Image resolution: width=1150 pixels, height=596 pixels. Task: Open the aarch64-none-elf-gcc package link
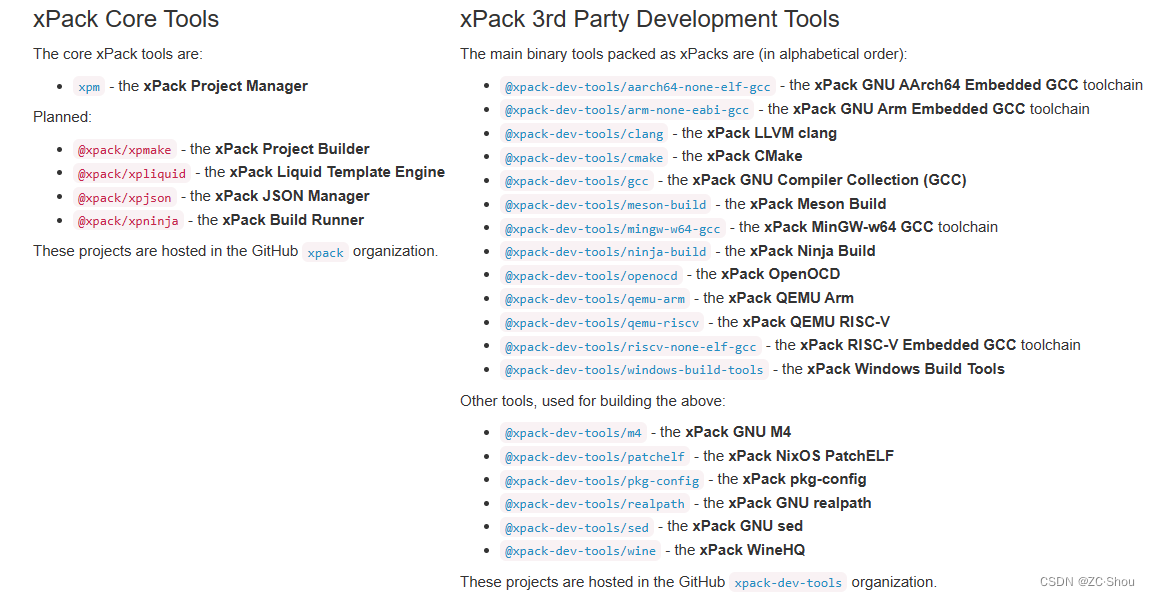click(637, 87)
